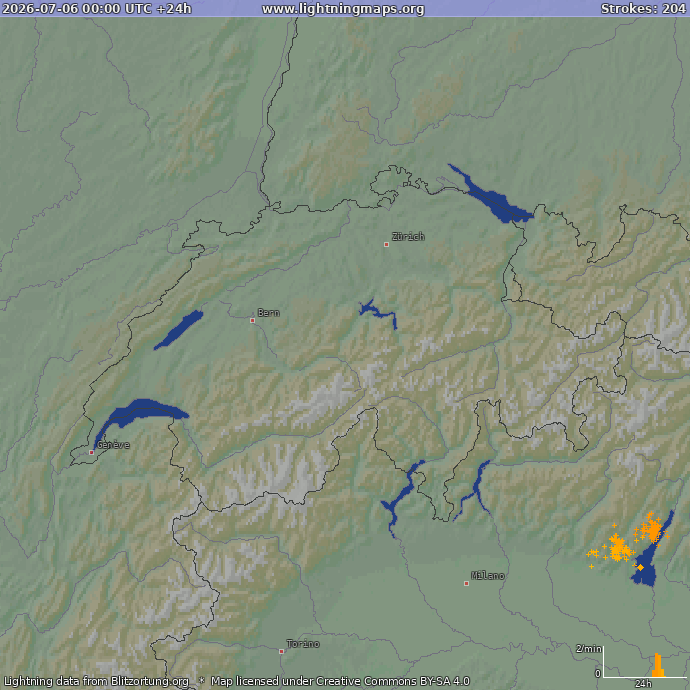Click the Torino city marker square

point(282,651)
